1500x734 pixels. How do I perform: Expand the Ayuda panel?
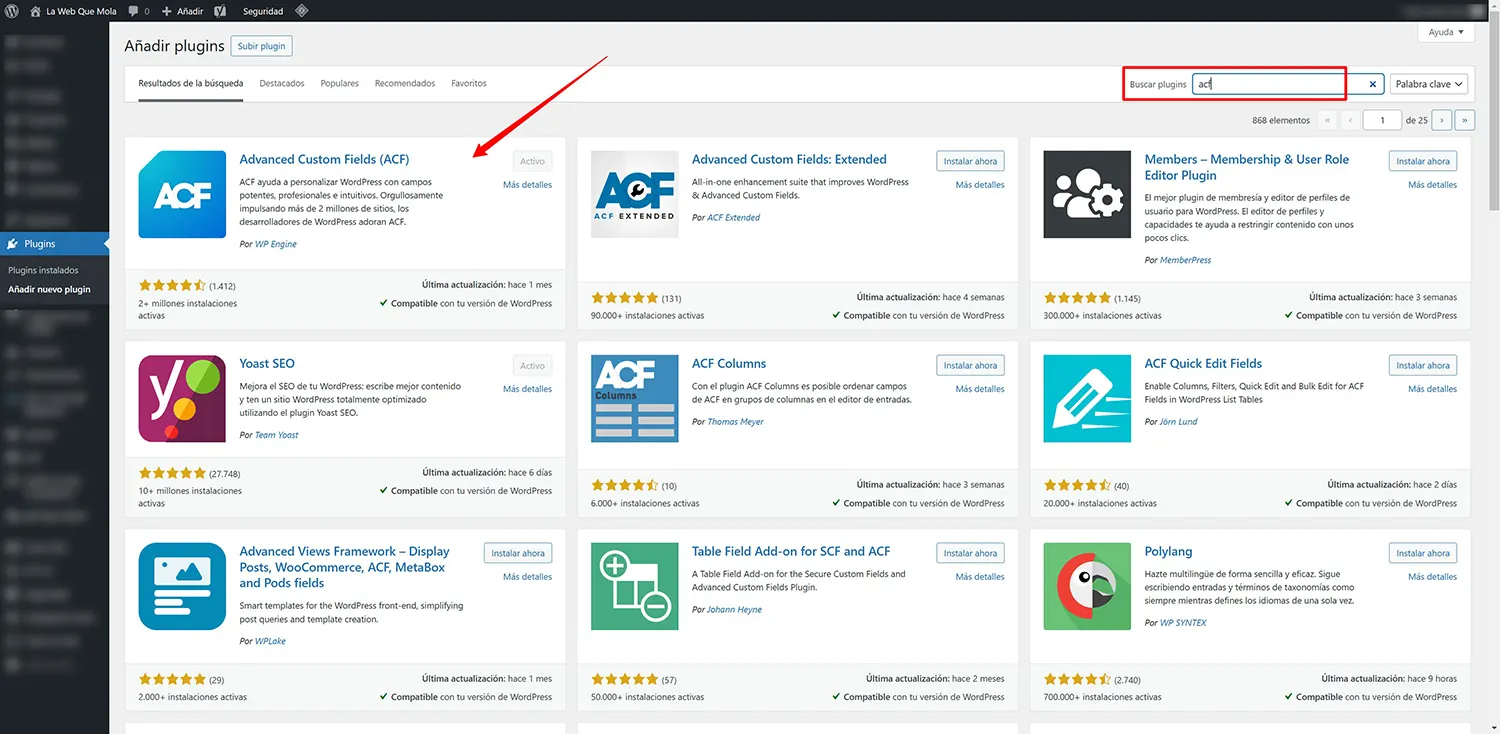(1445, 31)
